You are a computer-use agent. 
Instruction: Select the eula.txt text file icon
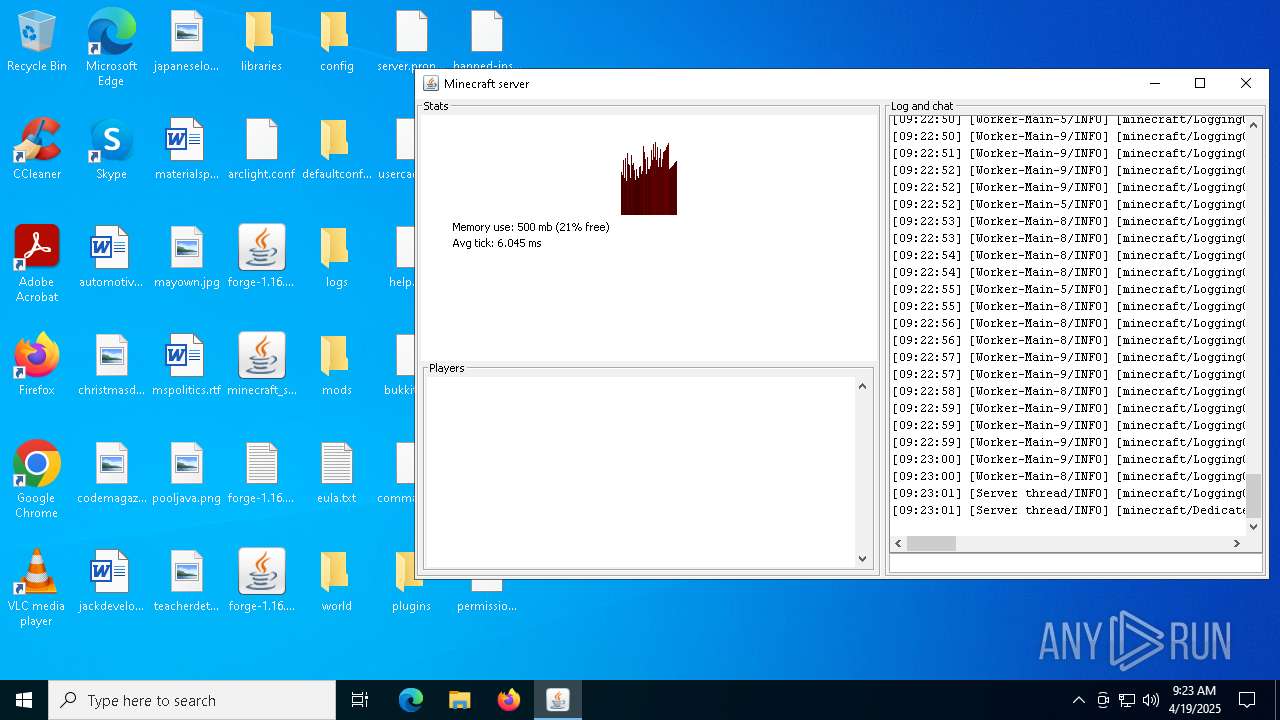pyautogui.click(x=336, y=473)
